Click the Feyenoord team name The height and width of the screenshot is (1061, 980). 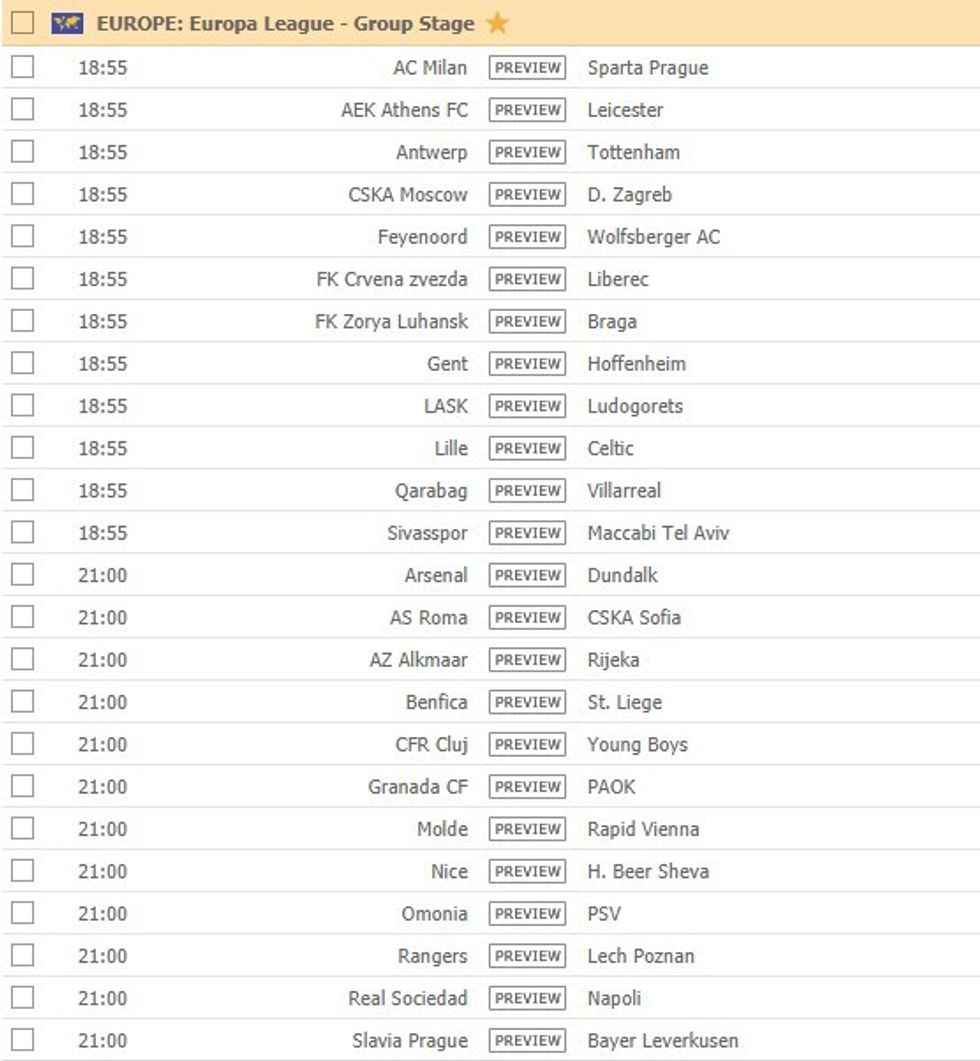pyautogui.click(x=422, y=237)
